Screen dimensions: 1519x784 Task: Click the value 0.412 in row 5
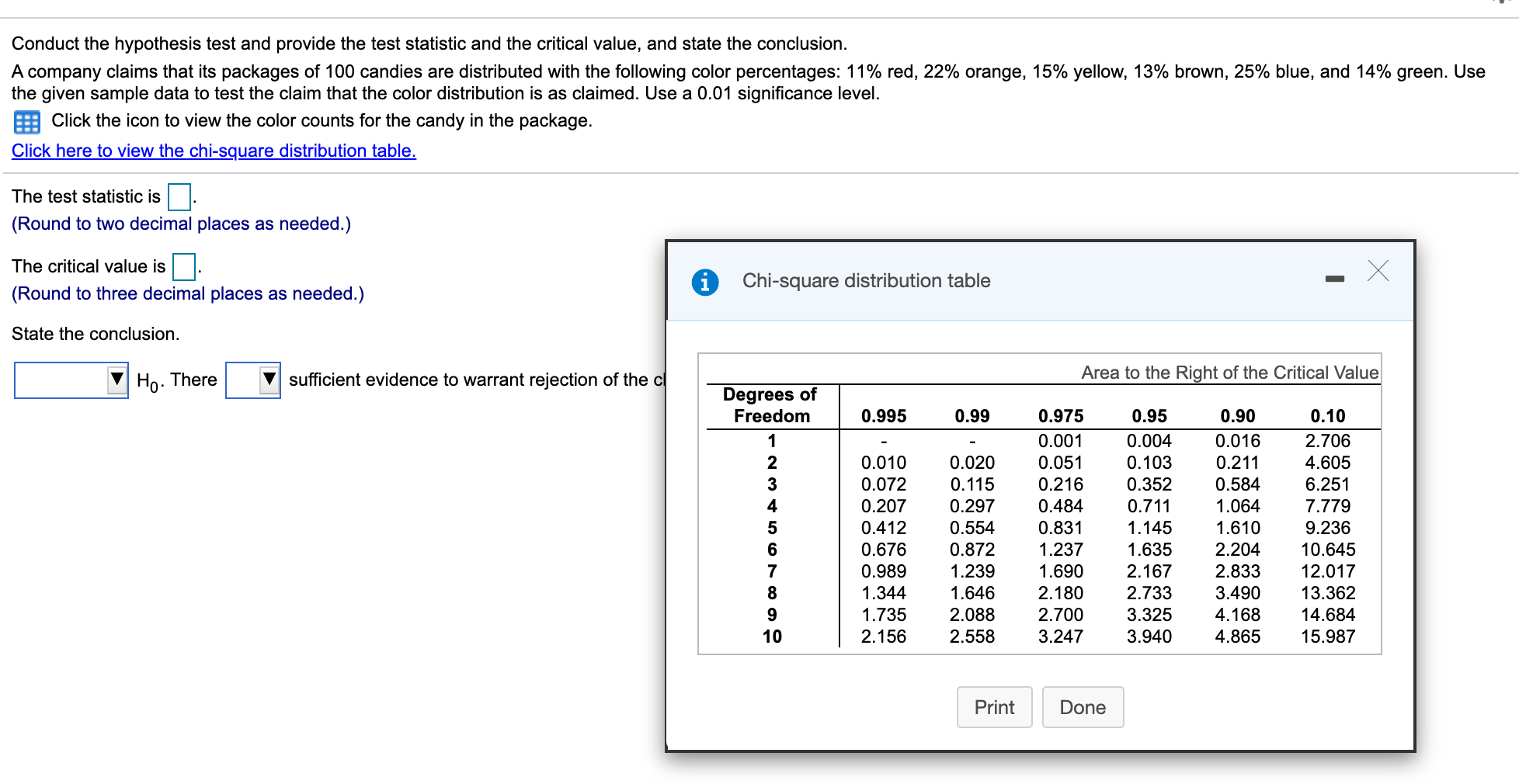pos(884,528)
